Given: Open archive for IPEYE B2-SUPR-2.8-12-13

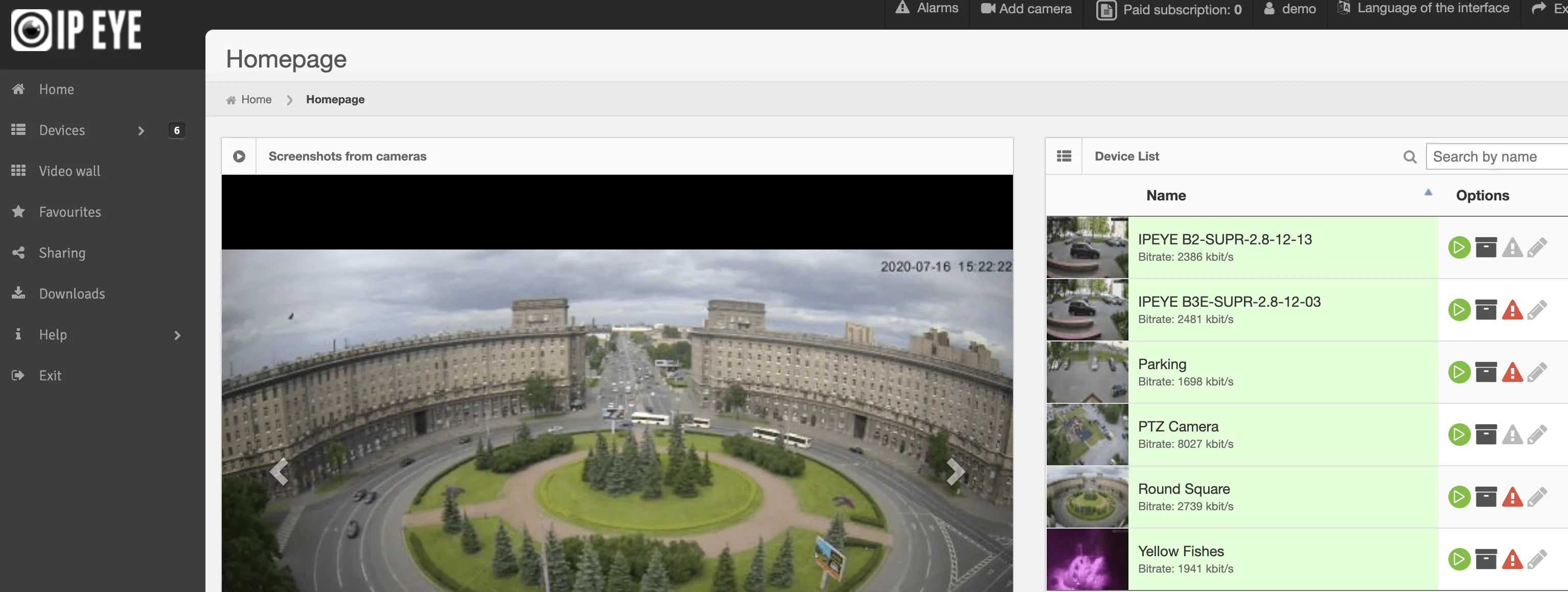Looking at the screenshot, I should tap(1486, 247).
